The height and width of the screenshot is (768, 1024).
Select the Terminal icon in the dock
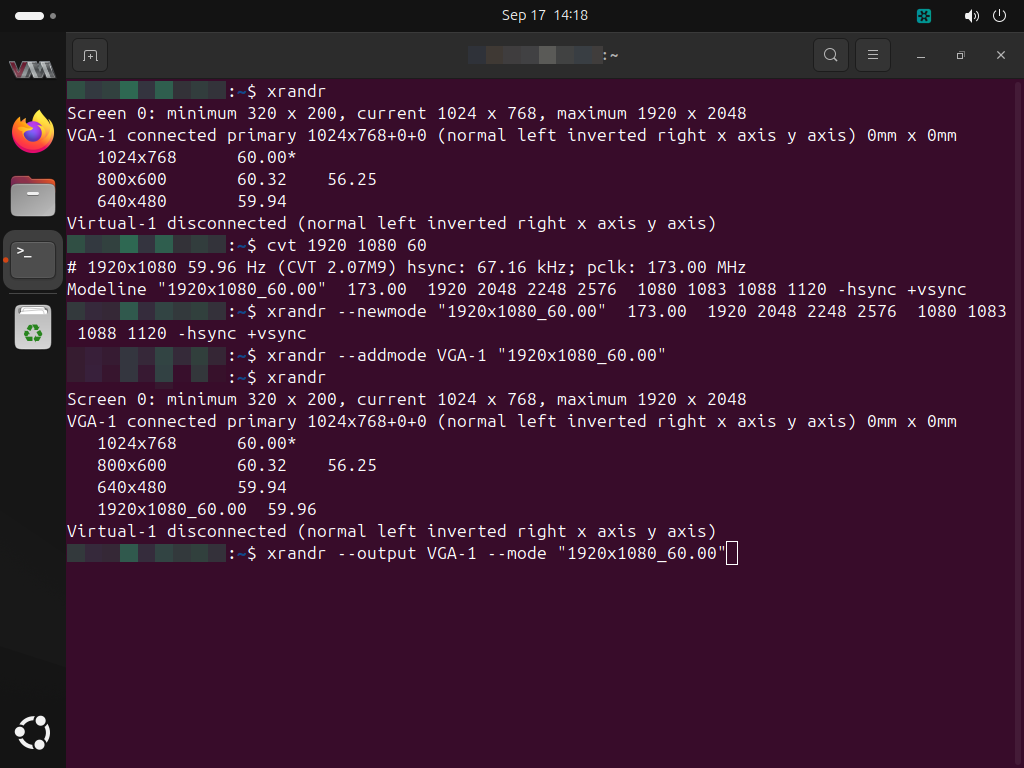coord(33,259)
